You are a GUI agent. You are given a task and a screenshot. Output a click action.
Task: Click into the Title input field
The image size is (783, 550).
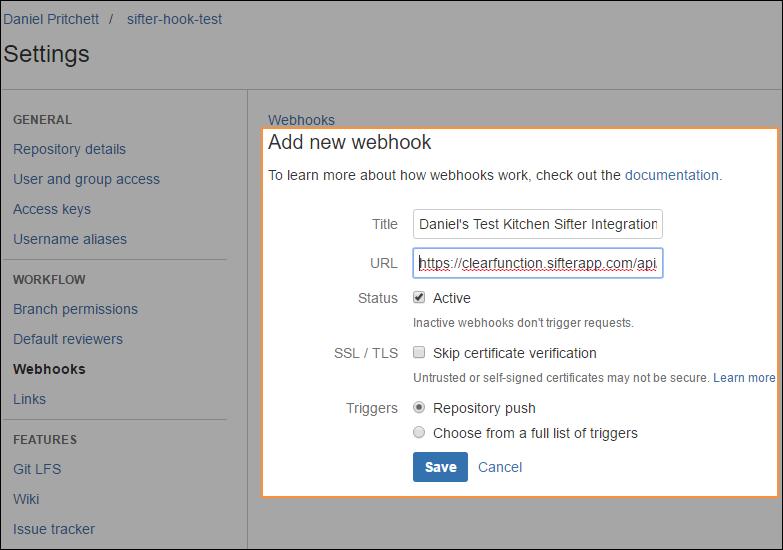[538, 224]
